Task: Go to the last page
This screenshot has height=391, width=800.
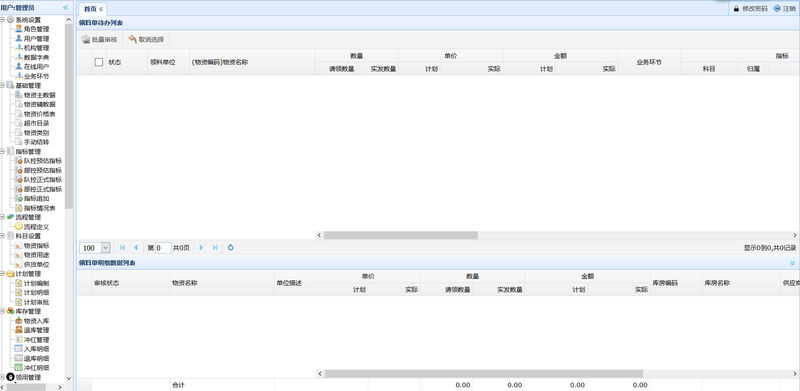Action: 215,248
